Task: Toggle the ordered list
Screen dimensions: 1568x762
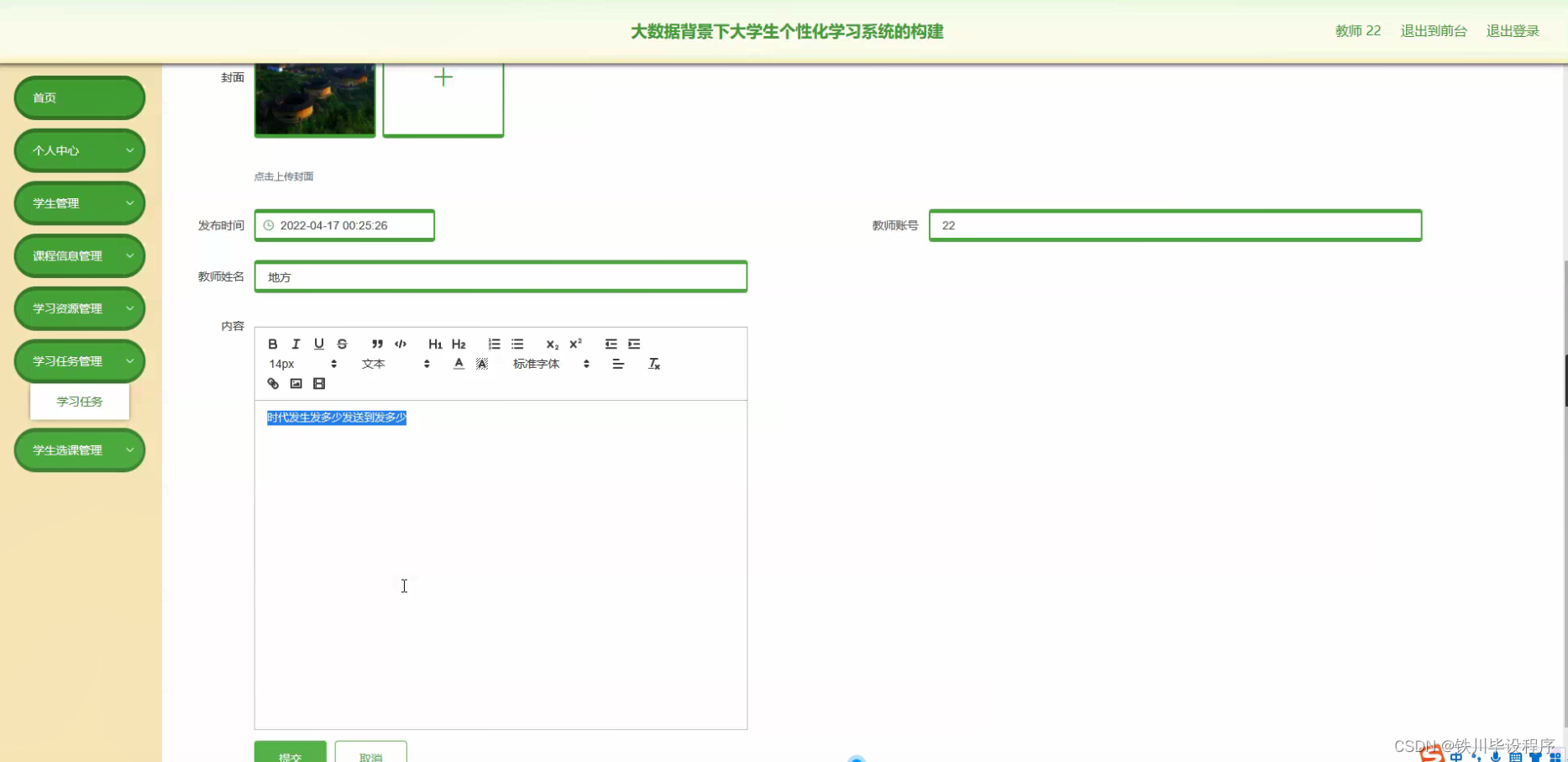Action: [494, 344]
